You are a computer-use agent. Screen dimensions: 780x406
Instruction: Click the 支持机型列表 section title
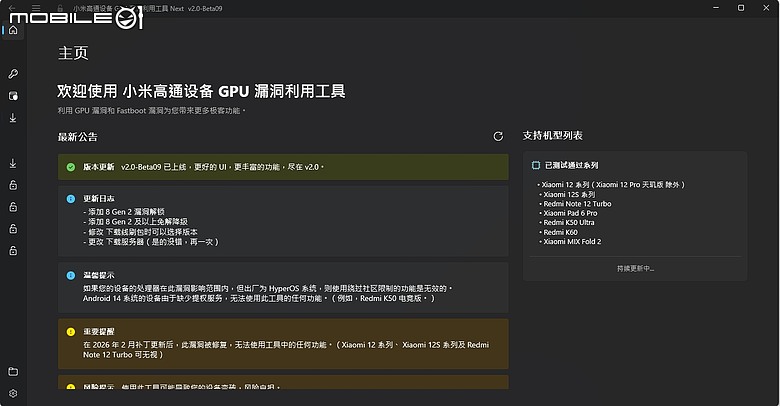point(552,135)
